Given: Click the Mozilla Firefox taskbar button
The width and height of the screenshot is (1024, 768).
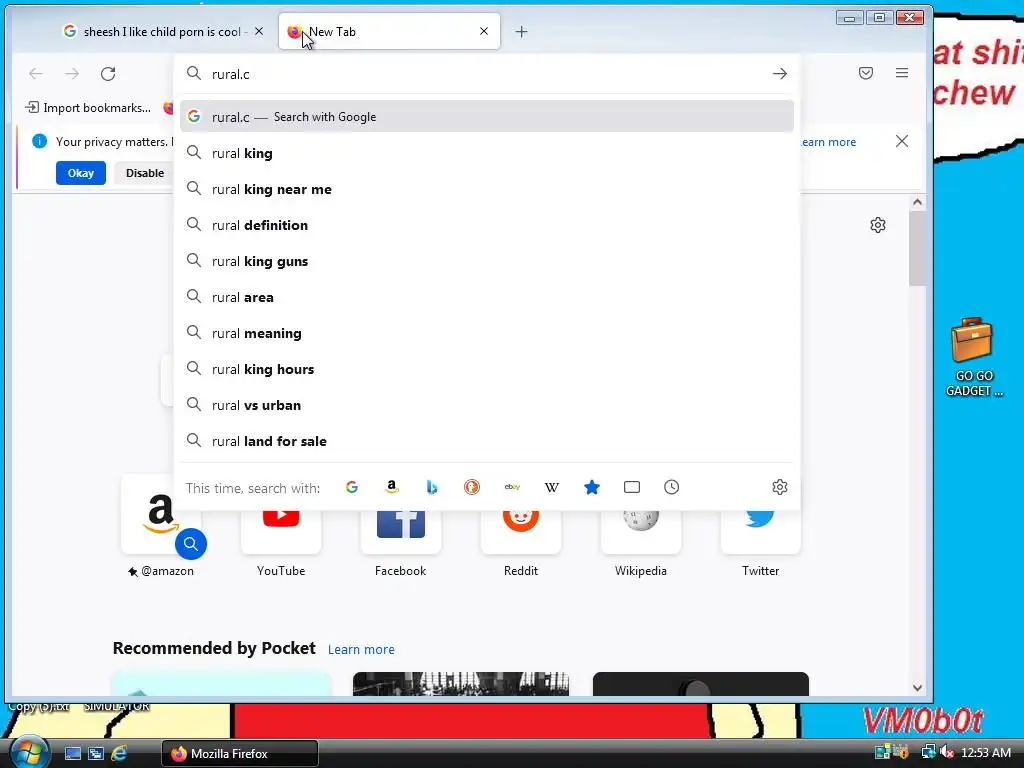Looking at the screenshot, I should [x=240, y=754].
